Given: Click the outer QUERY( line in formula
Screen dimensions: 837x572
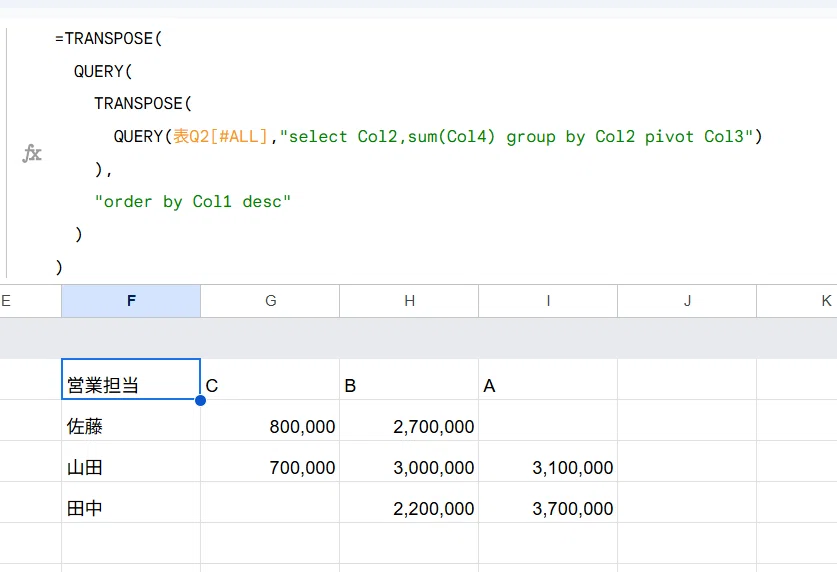Looking at the screenshot, I should point(103,71).
